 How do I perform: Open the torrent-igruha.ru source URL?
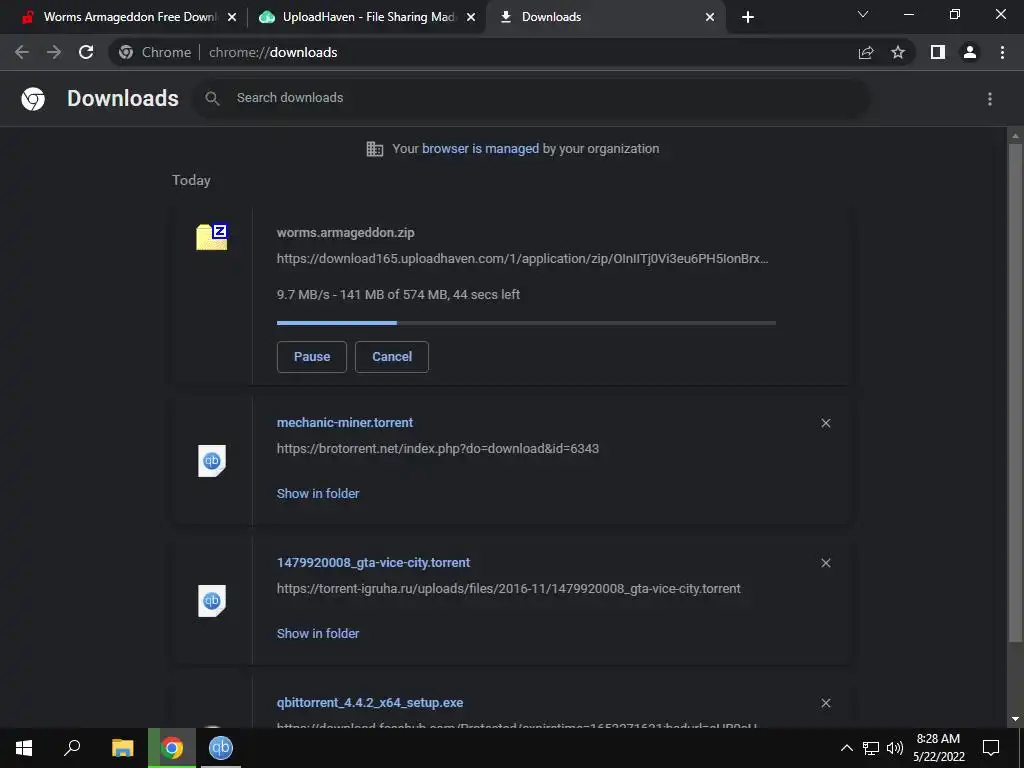[x=509, y=589]
